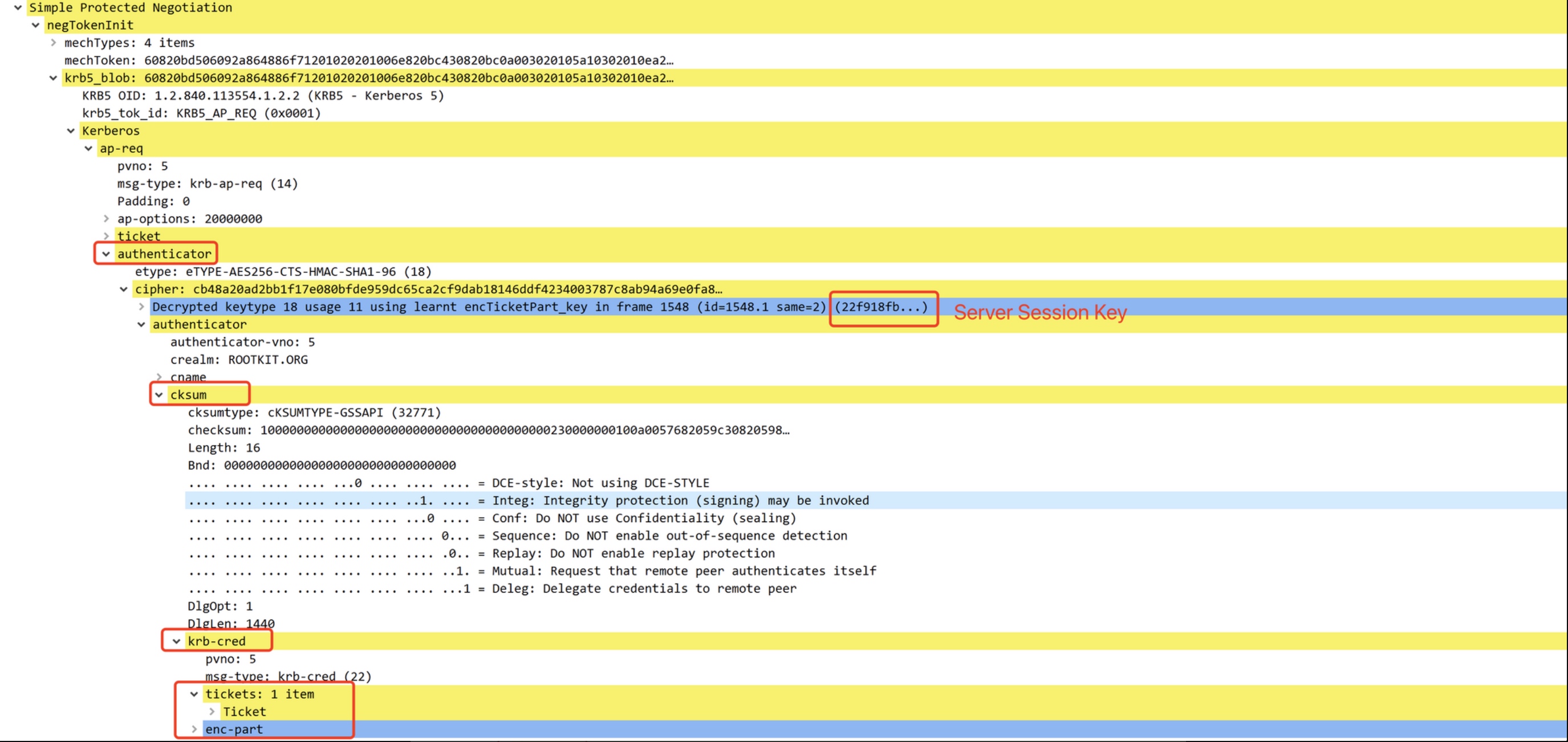The image size is (1568, 742).
Task: Expand the ticket node under ap-req
Action: 107,237
